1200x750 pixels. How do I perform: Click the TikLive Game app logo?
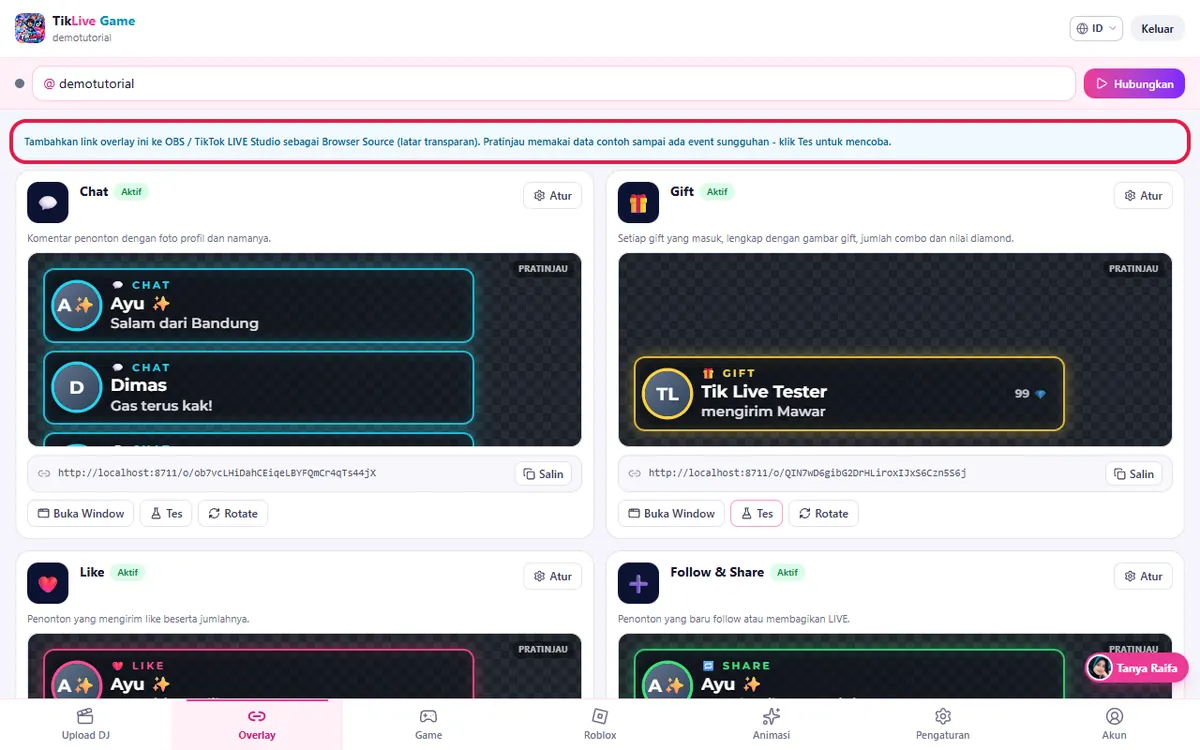(30, 28)
